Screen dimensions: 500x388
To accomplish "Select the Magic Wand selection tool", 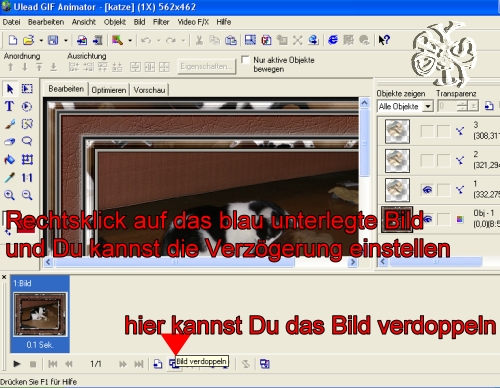I will coord(27,124).
